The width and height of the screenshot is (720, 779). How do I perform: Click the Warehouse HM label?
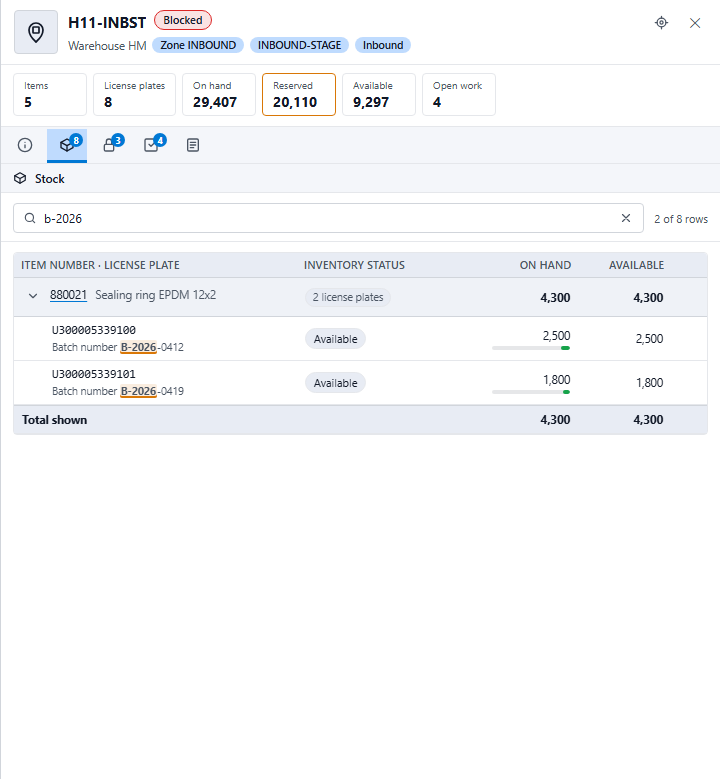[x=107, y=46]
